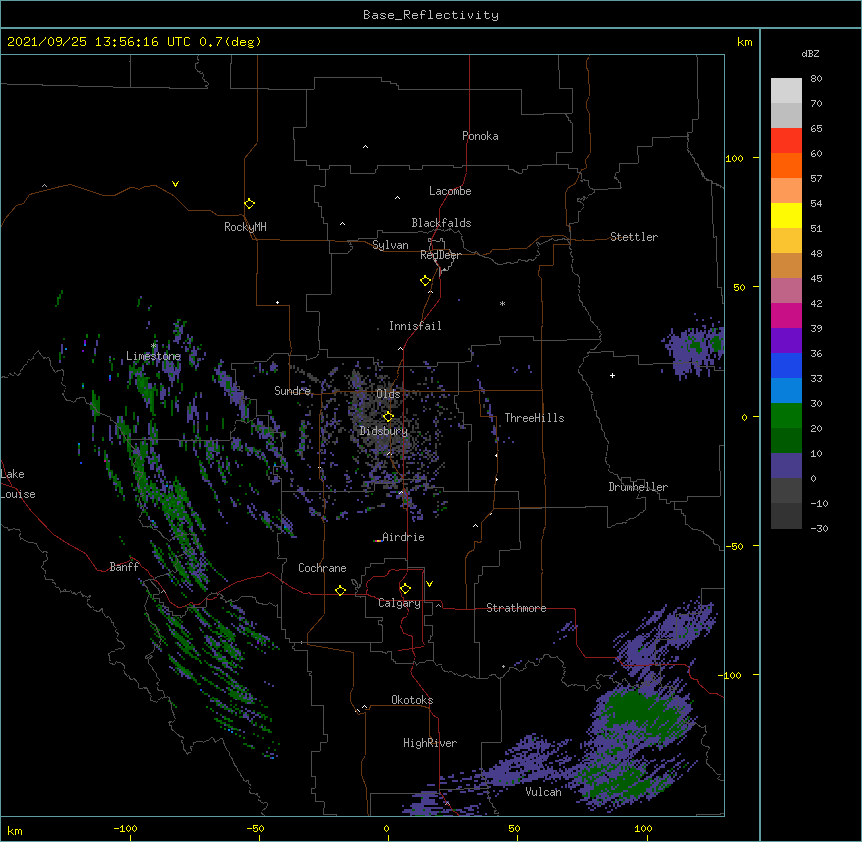Click the slate purple 0-10 dBZ swatch
862x842 pixels.
click(786, 466)
